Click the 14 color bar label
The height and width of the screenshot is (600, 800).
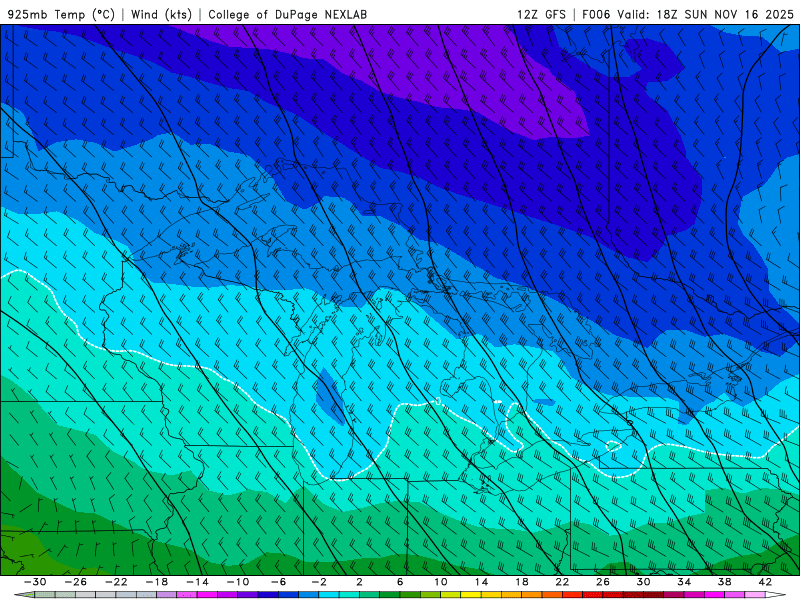[481, 582]
